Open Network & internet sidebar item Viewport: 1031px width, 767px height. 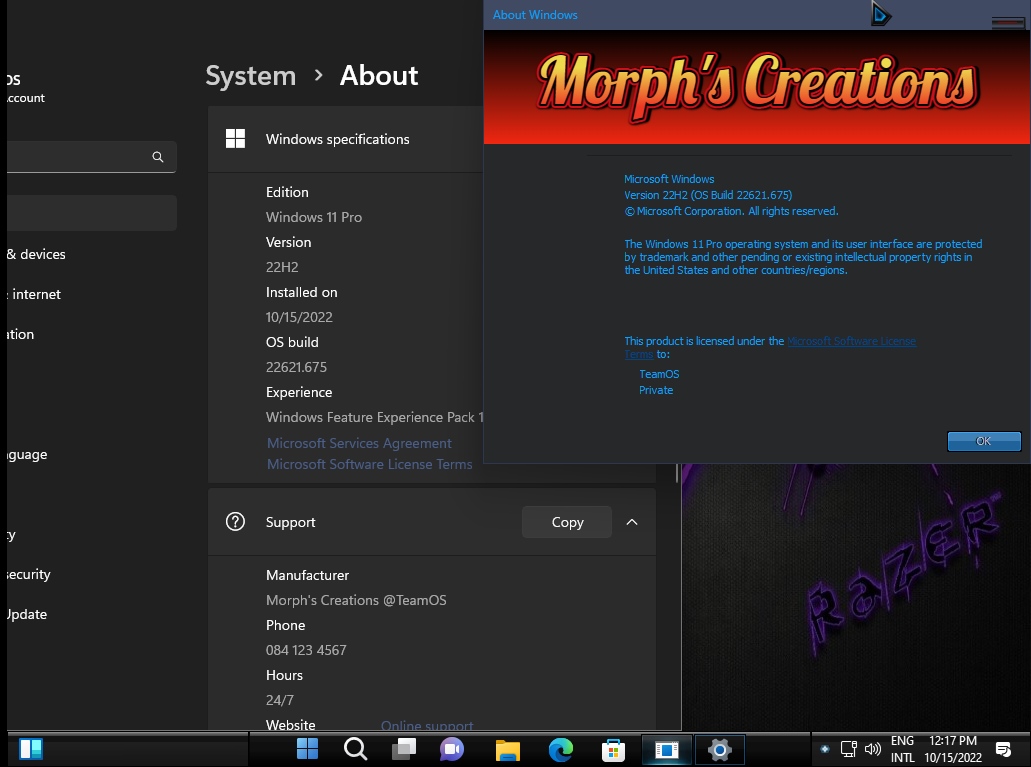[x=35, y=294]
